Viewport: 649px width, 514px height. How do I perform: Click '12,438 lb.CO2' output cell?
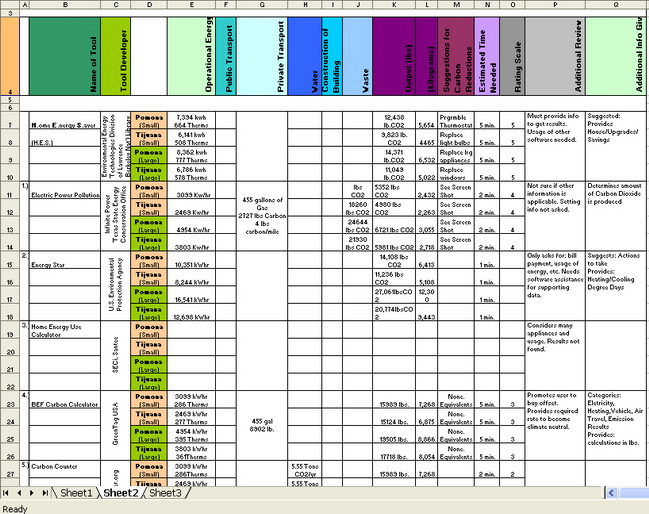[394, 120]
